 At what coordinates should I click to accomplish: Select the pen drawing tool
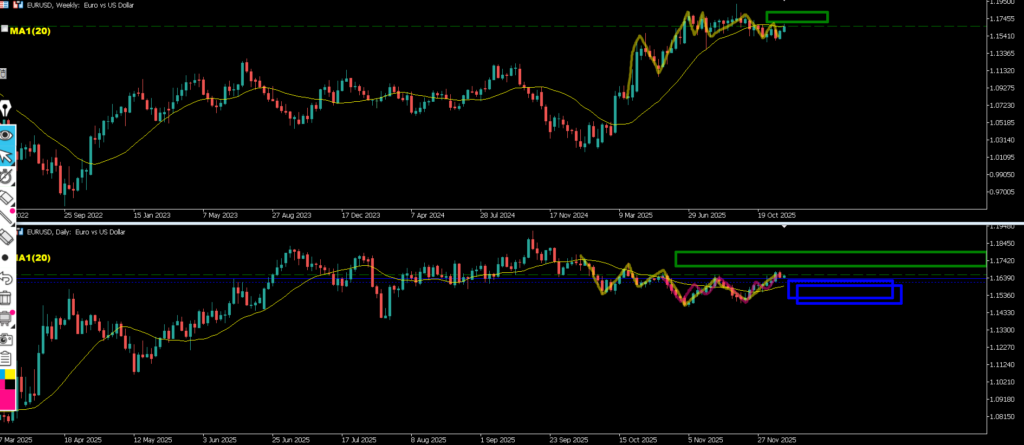point(6,108)
